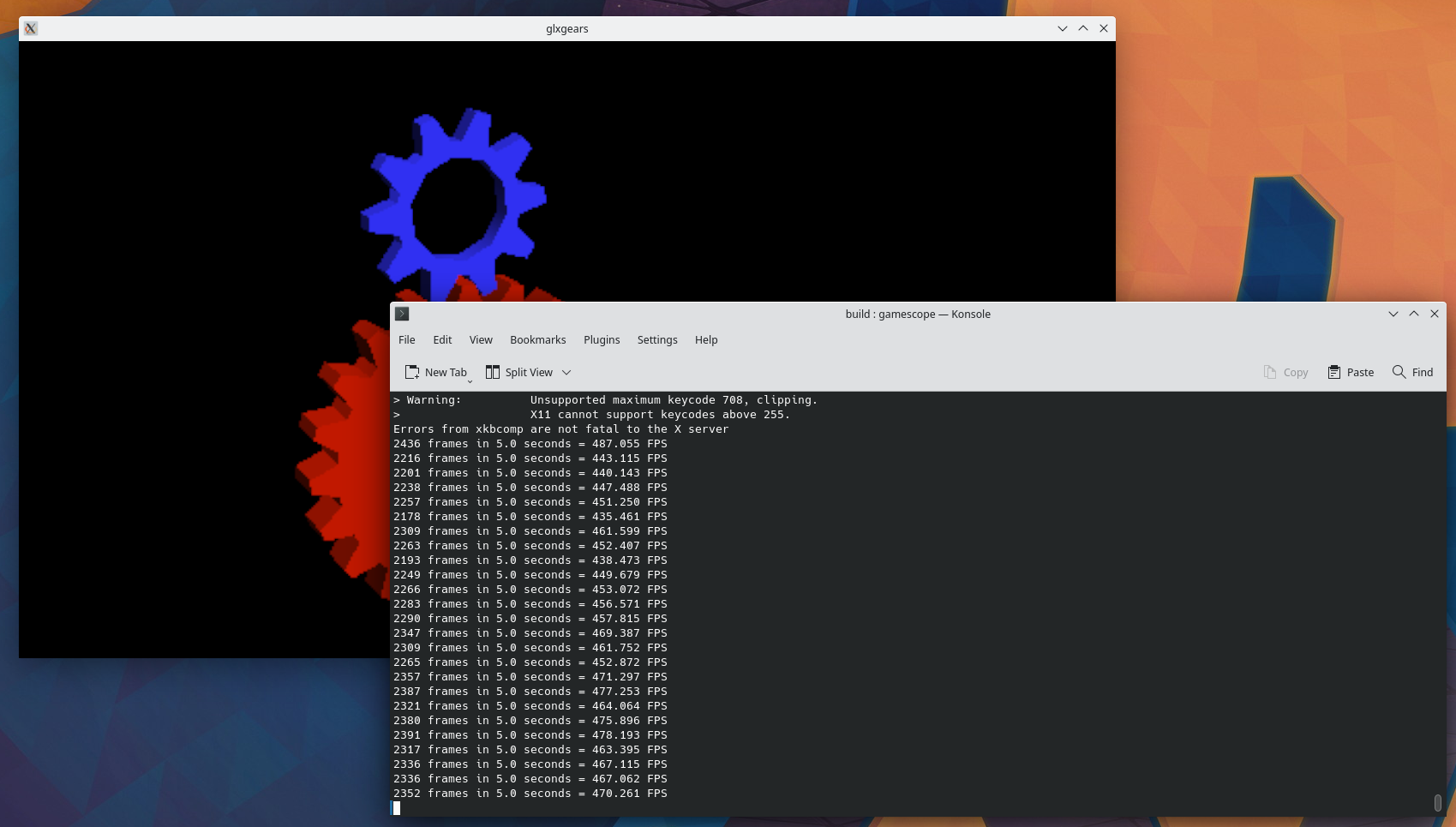Open the Bookmarks menu
The width and height of the screenshot is (1456, 827).
pos(537,339)
